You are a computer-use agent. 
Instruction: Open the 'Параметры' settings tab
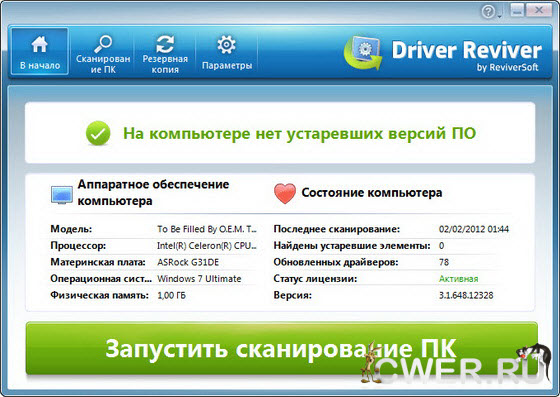(227, 51)
